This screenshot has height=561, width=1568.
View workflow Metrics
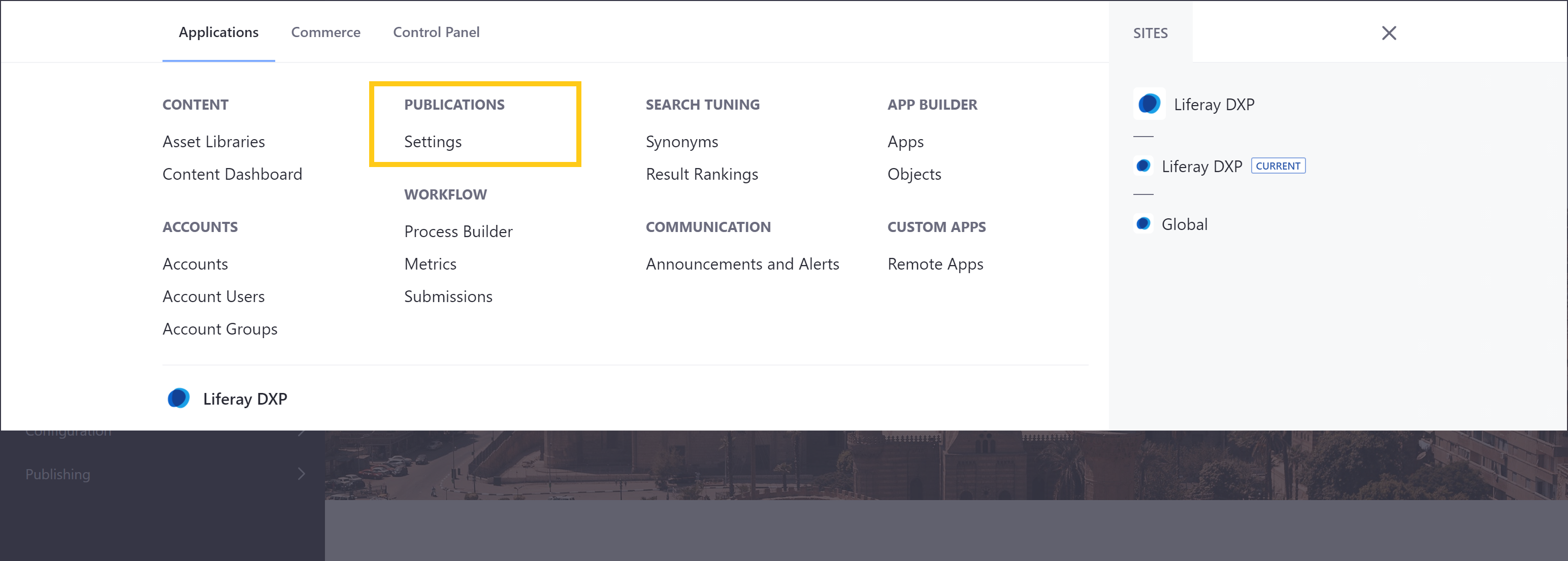point(431,264)
